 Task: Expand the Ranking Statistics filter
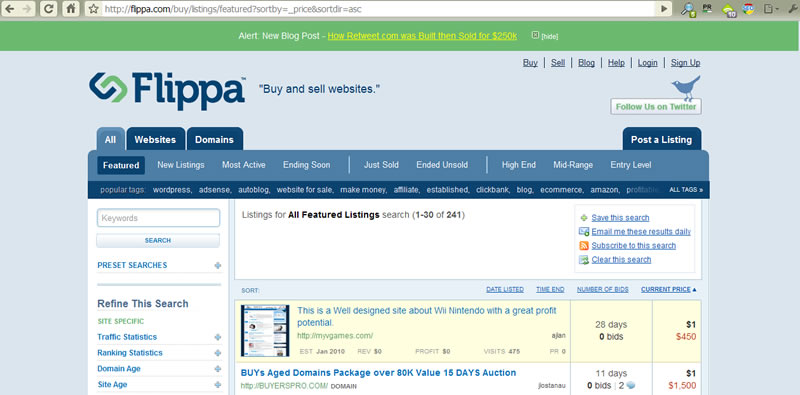(x=218, y=353)
